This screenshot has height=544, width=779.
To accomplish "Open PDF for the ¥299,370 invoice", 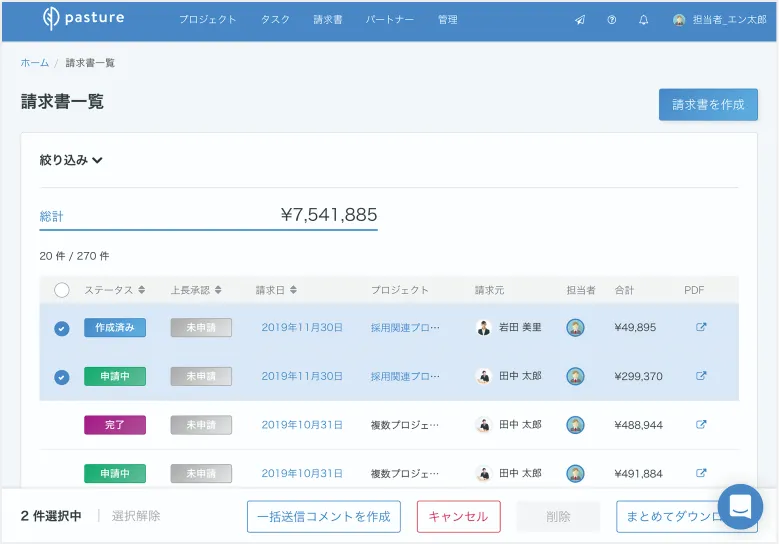I will click(x=701, y=376).
